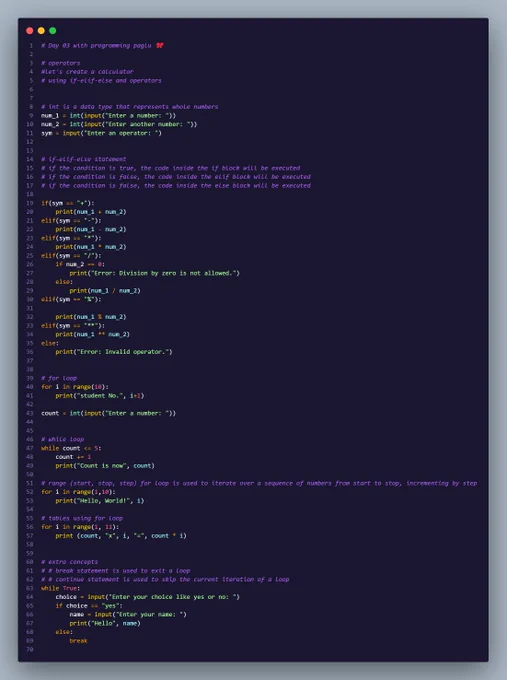
Task: Select print("Hello", name) statement
Action: tap(105, 623)
